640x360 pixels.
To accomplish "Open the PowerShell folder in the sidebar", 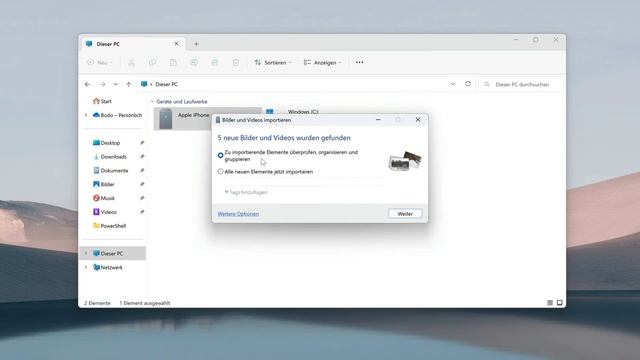I will [x=109, y=226].
